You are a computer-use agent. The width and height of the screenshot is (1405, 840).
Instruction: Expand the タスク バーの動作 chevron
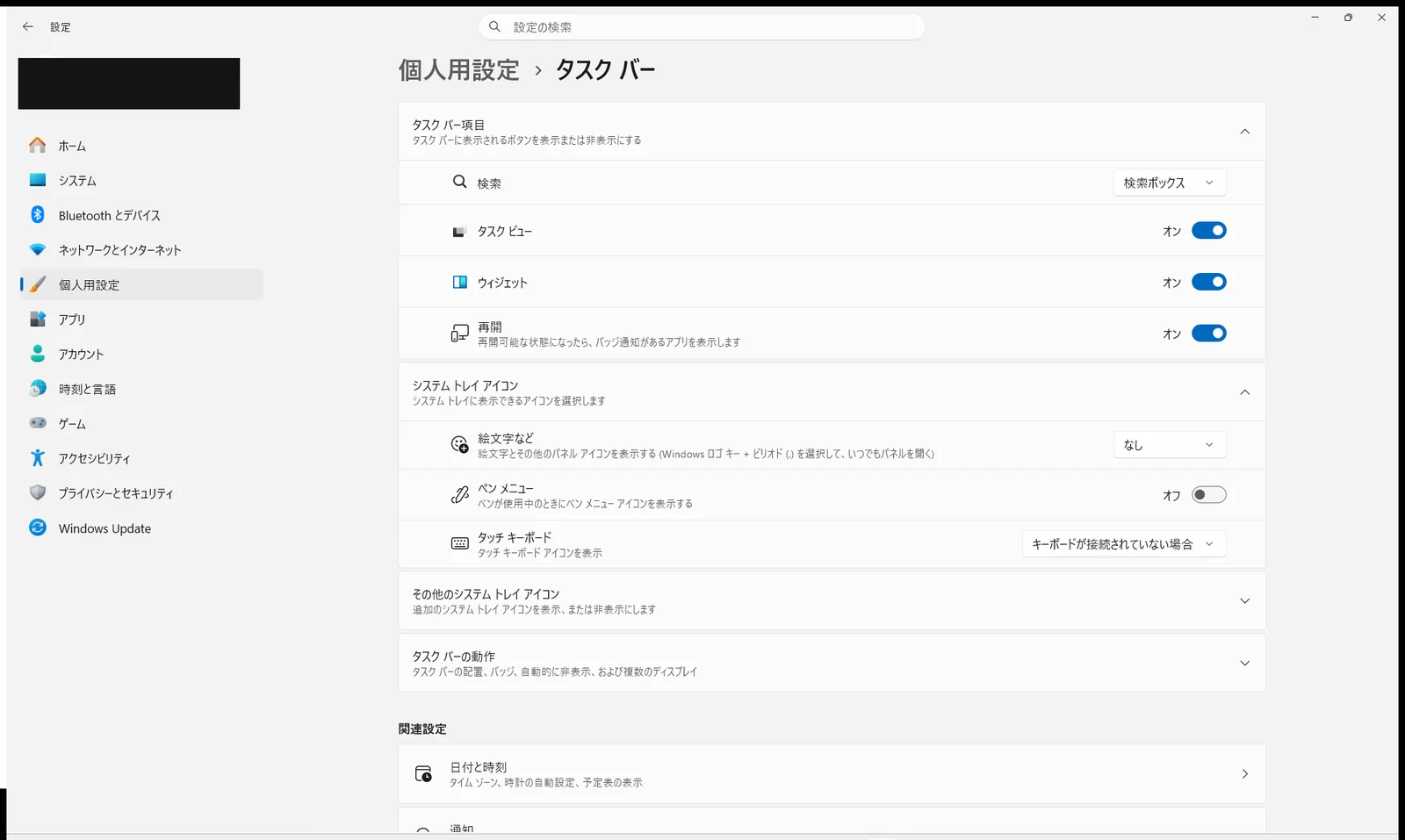point(1244,664)
